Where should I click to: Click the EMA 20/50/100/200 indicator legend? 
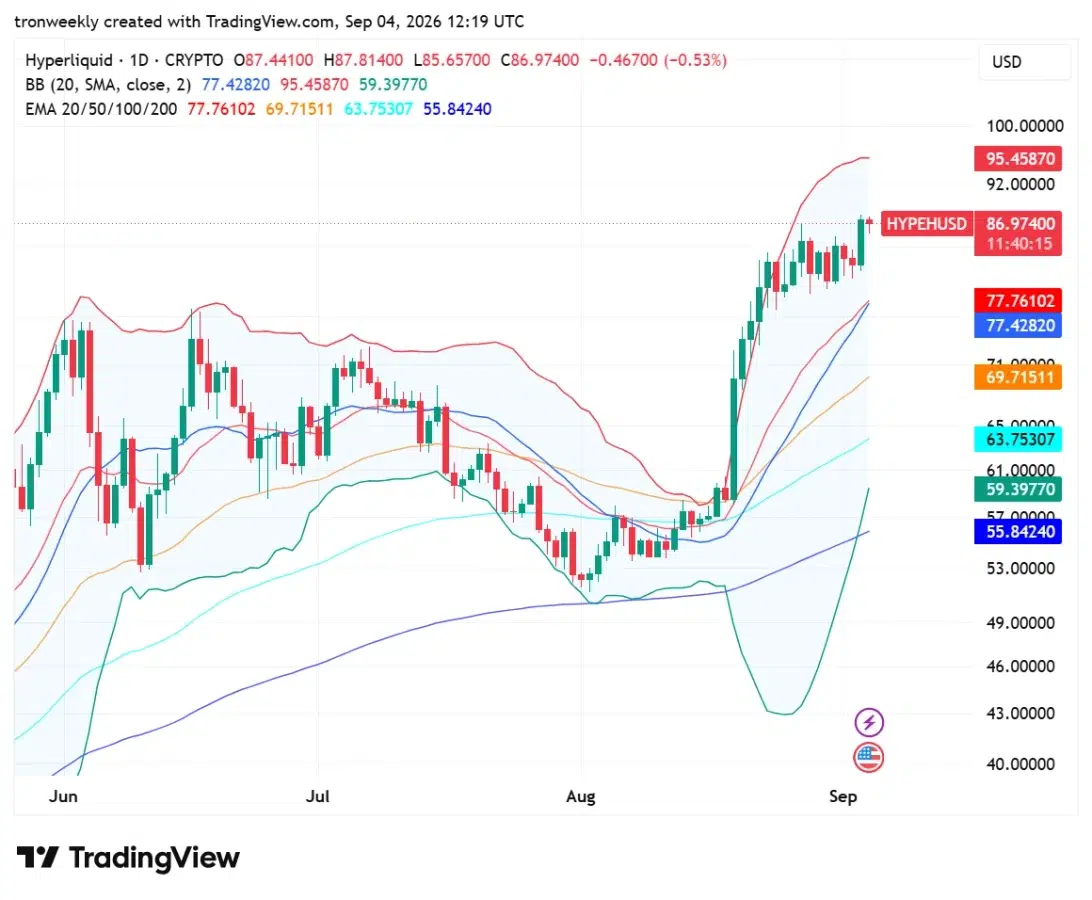[101, 109]
